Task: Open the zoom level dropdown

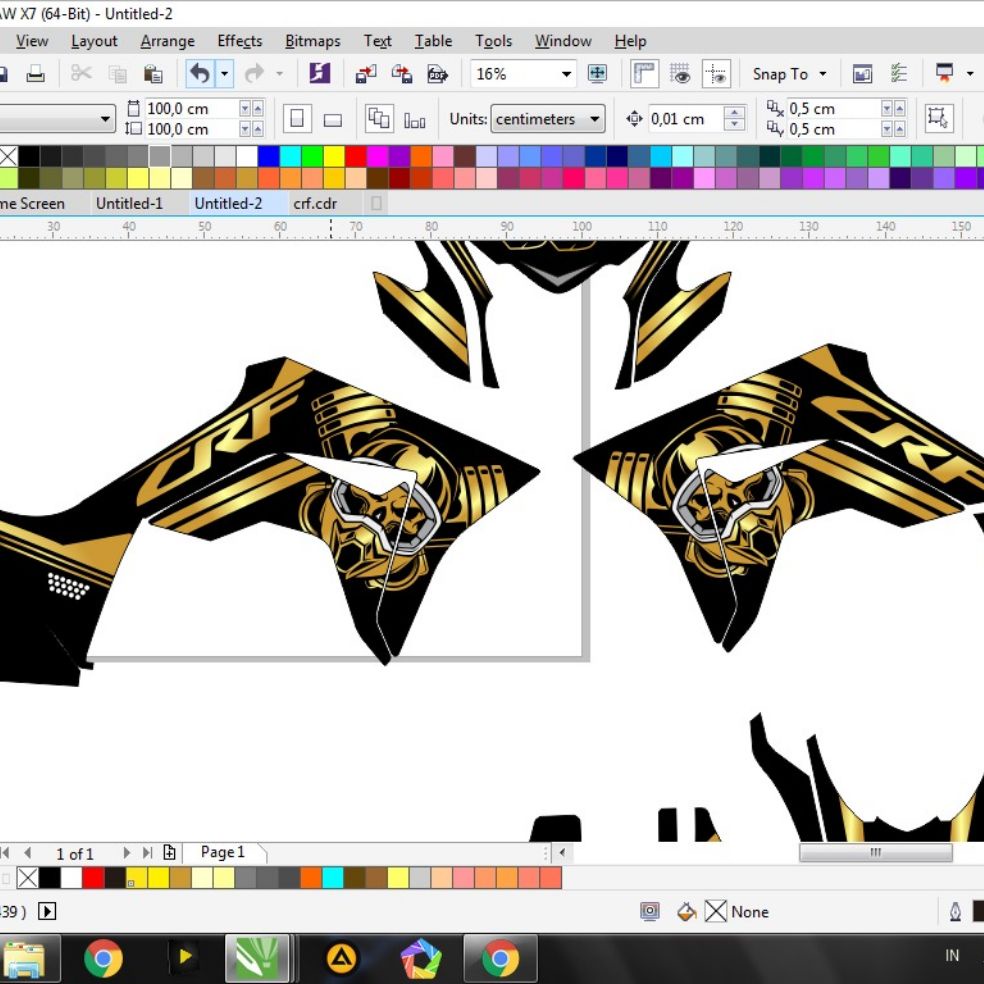Action: [566, 73]
